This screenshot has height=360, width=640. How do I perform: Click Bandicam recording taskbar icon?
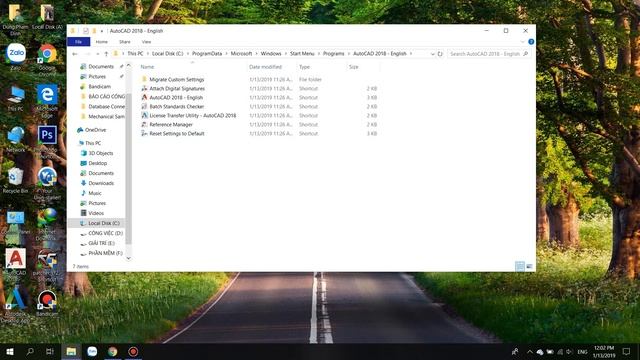[x=133, y=351]
